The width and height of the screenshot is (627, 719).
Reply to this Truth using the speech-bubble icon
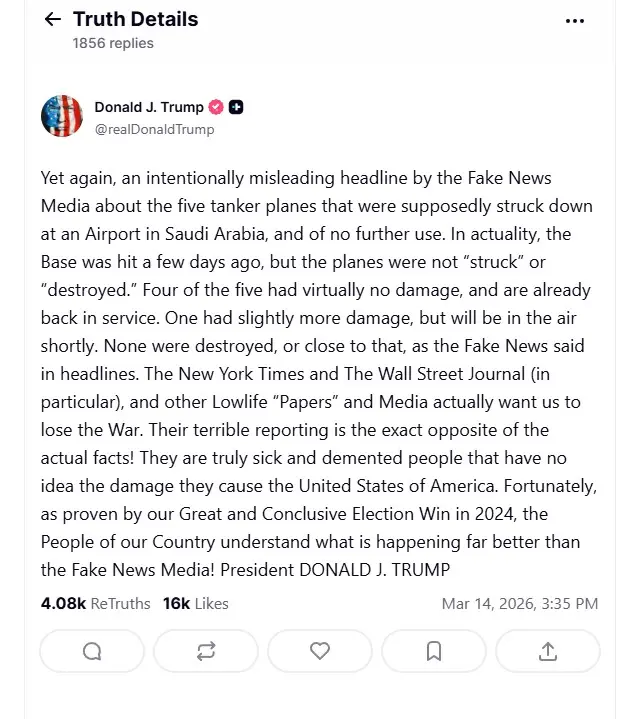click(92, 651)
